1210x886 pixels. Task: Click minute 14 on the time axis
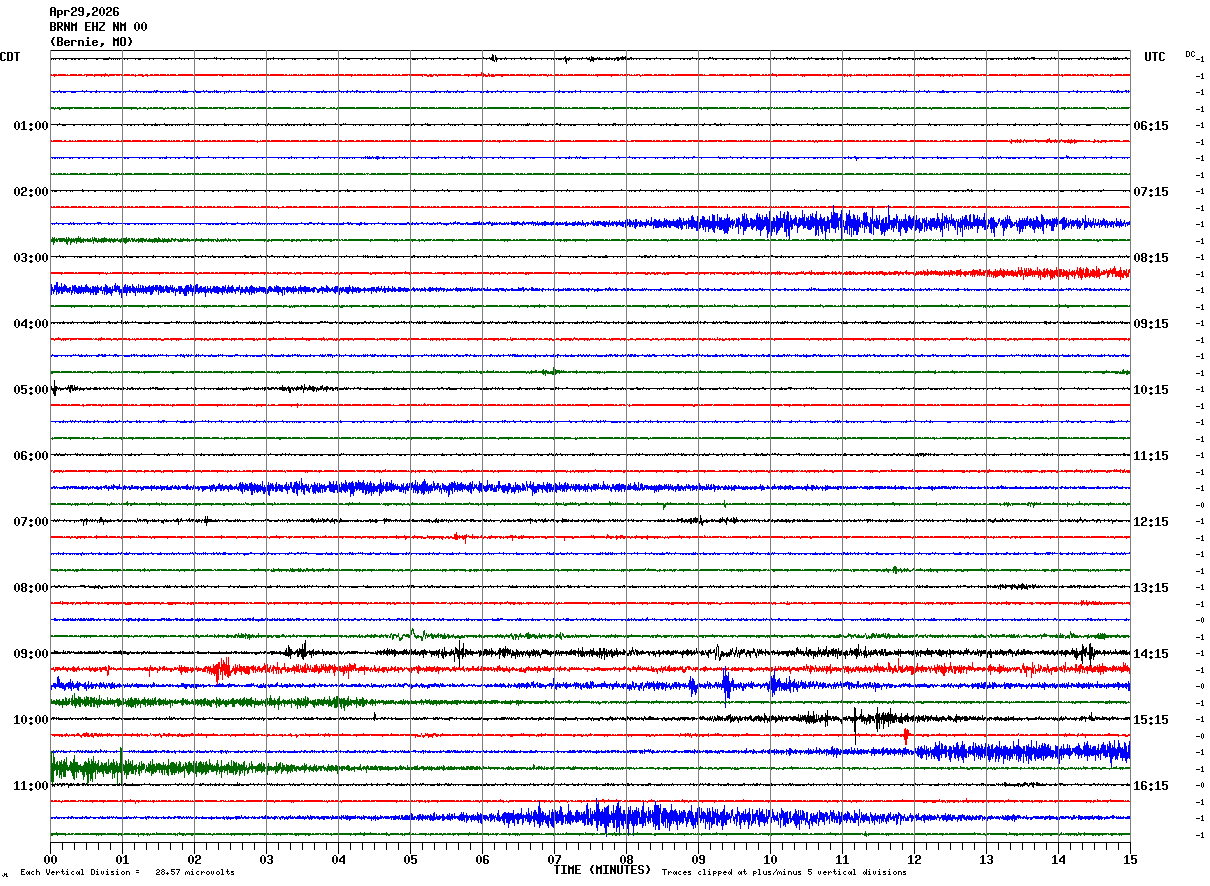click(1058, 859)
